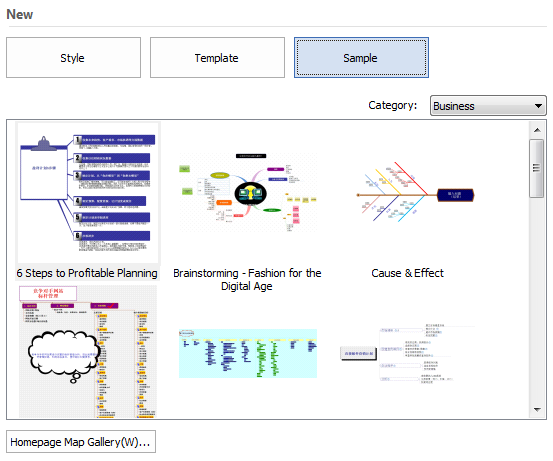Select the thought-cloud sample thumbnail in second row

point(87,352)
